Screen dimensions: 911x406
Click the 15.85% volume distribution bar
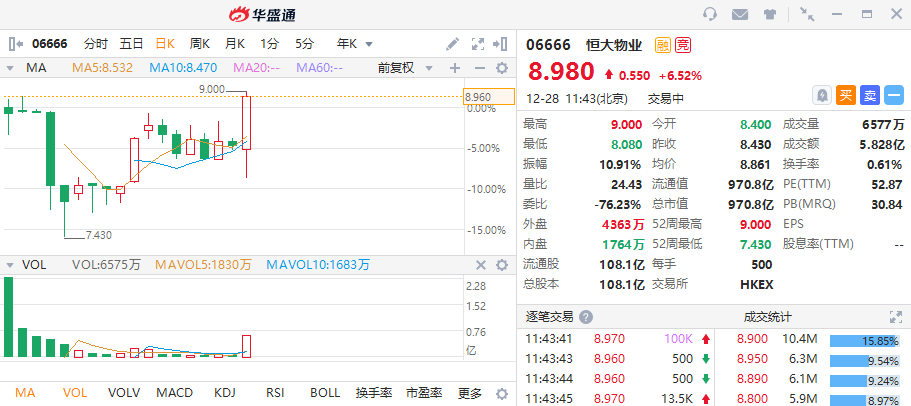point(865,340)
